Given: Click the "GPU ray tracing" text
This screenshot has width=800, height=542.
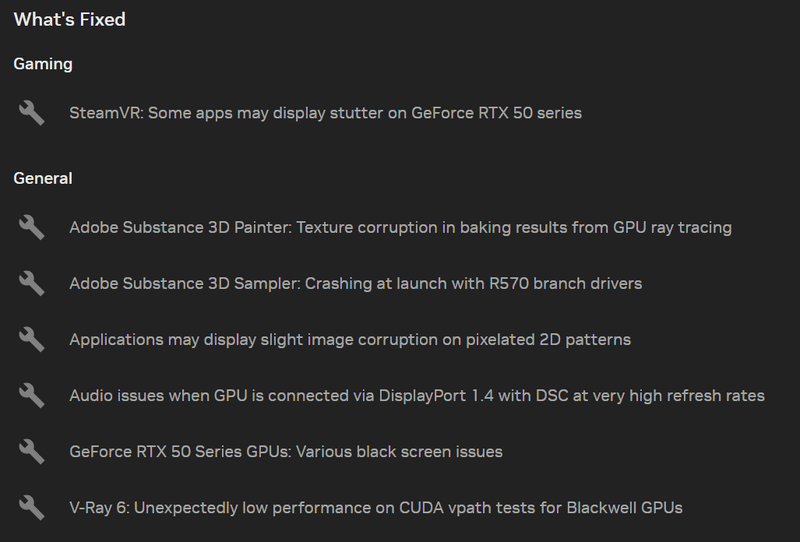Looking at the screenshot, I should (x=672, y=227).
